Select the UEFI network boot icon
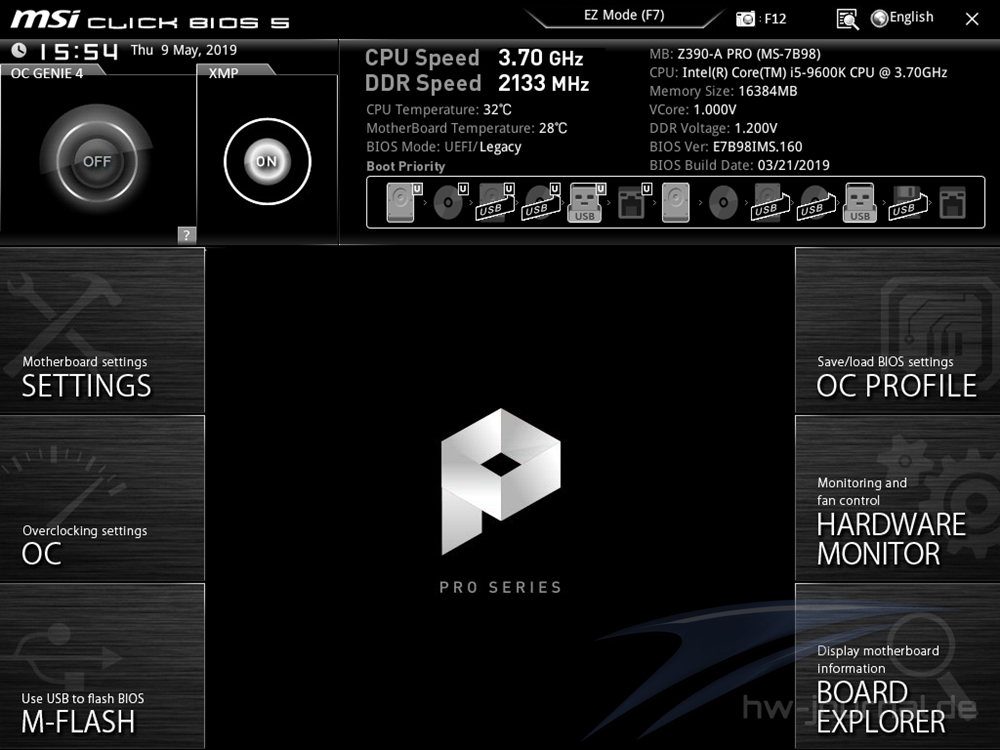This screenshot has height=750, width=1000. (634, 203)
